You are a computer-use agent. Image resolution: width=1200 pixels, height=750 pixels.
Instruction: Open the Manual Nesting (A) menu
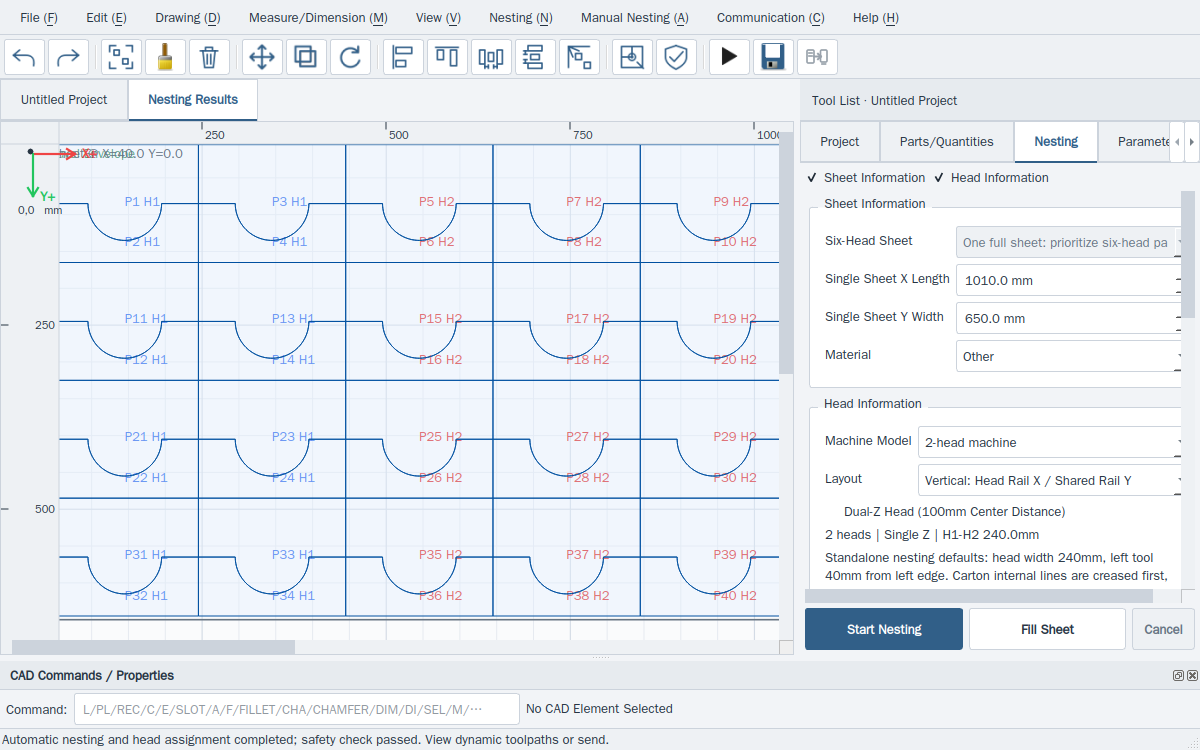click(635, 18)
